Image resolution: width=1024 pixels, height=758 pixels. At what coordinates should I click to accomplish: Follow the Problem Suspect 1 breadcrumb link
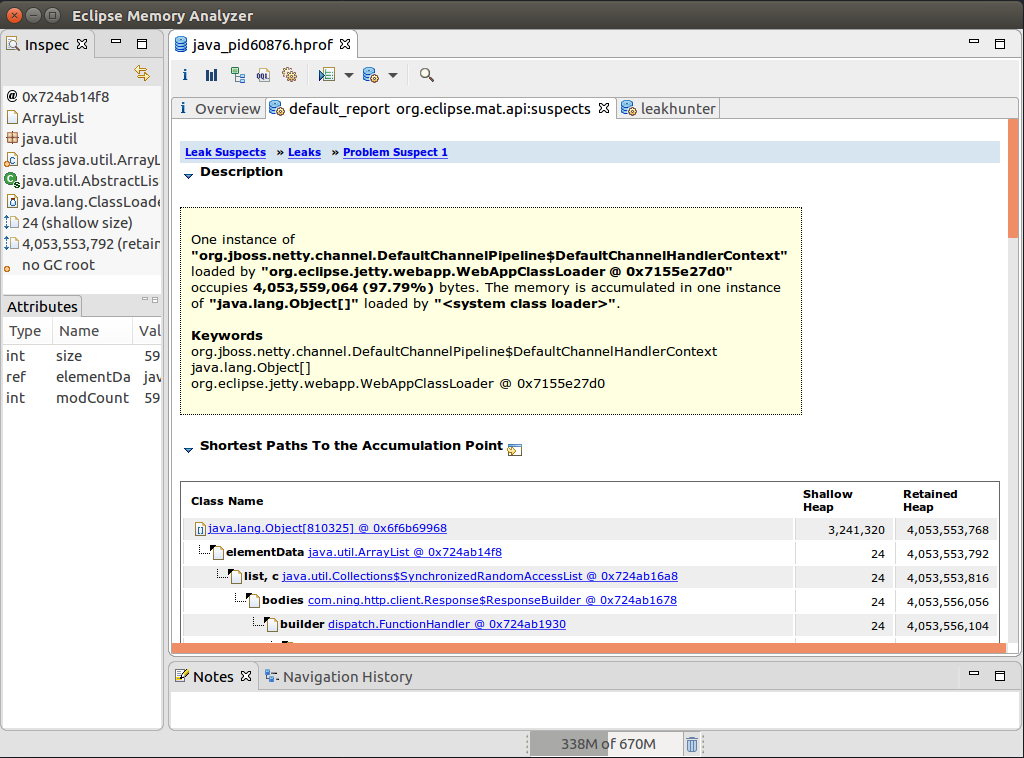(395, 152)
